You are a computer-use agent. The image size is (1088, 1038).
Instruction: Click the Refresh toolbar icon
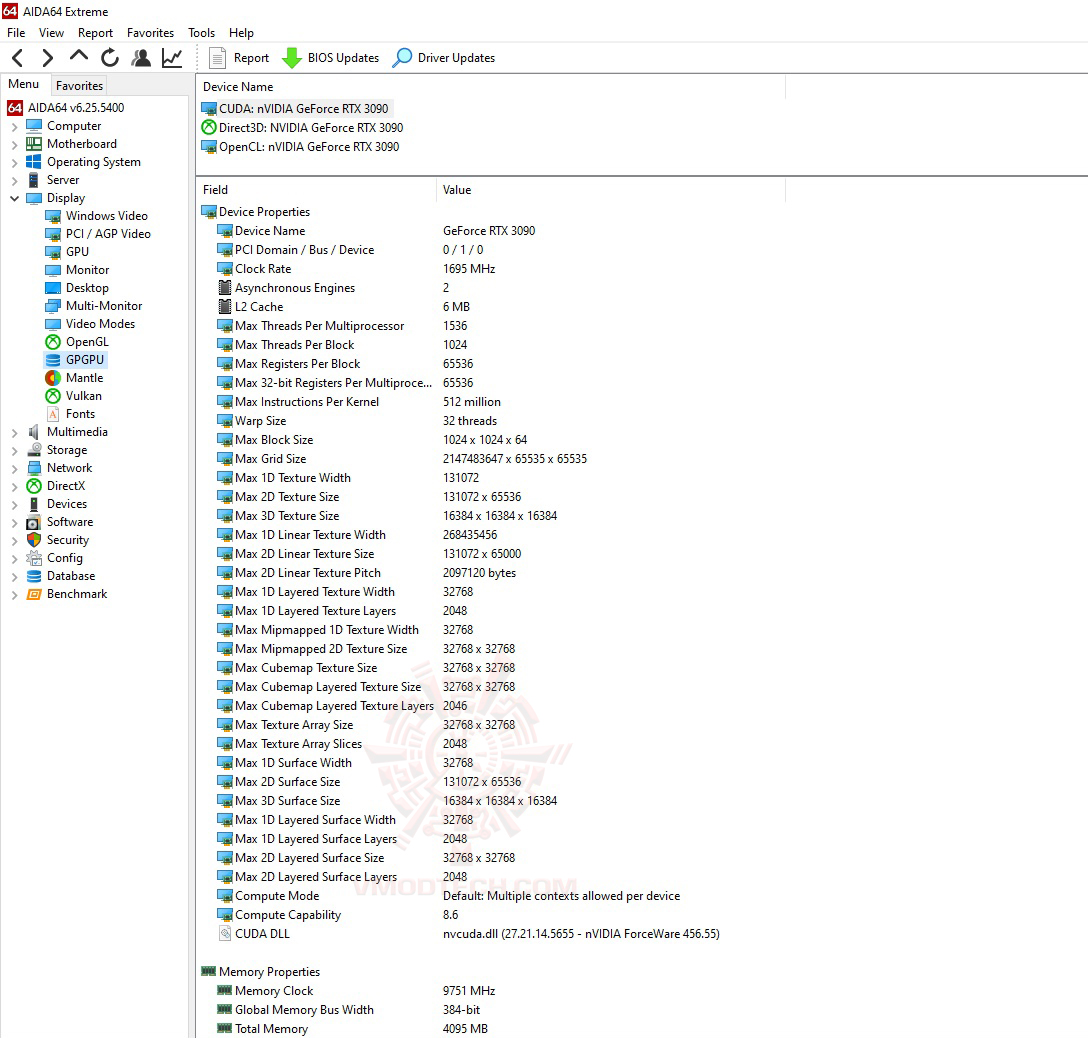[x=110, y=58]
